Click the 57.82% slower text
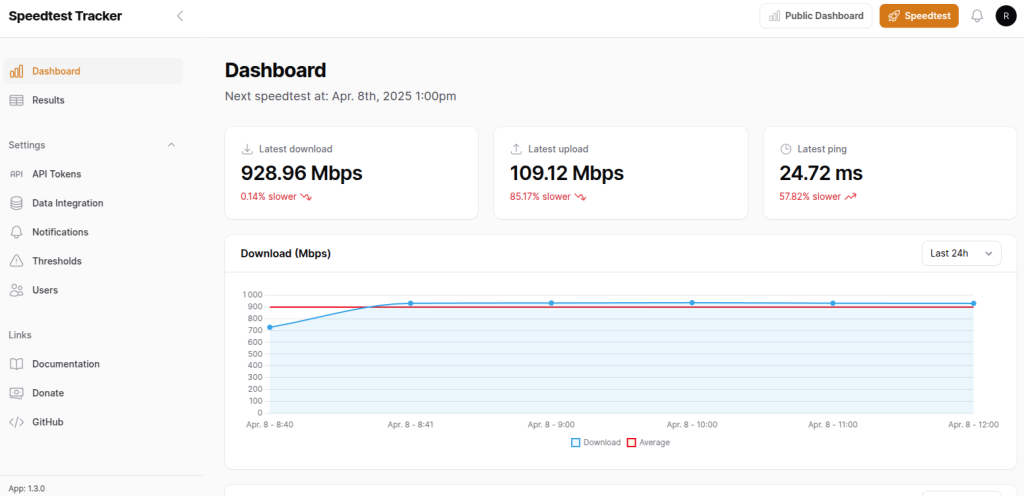The image size is (1024, 496). click(810, 196)
